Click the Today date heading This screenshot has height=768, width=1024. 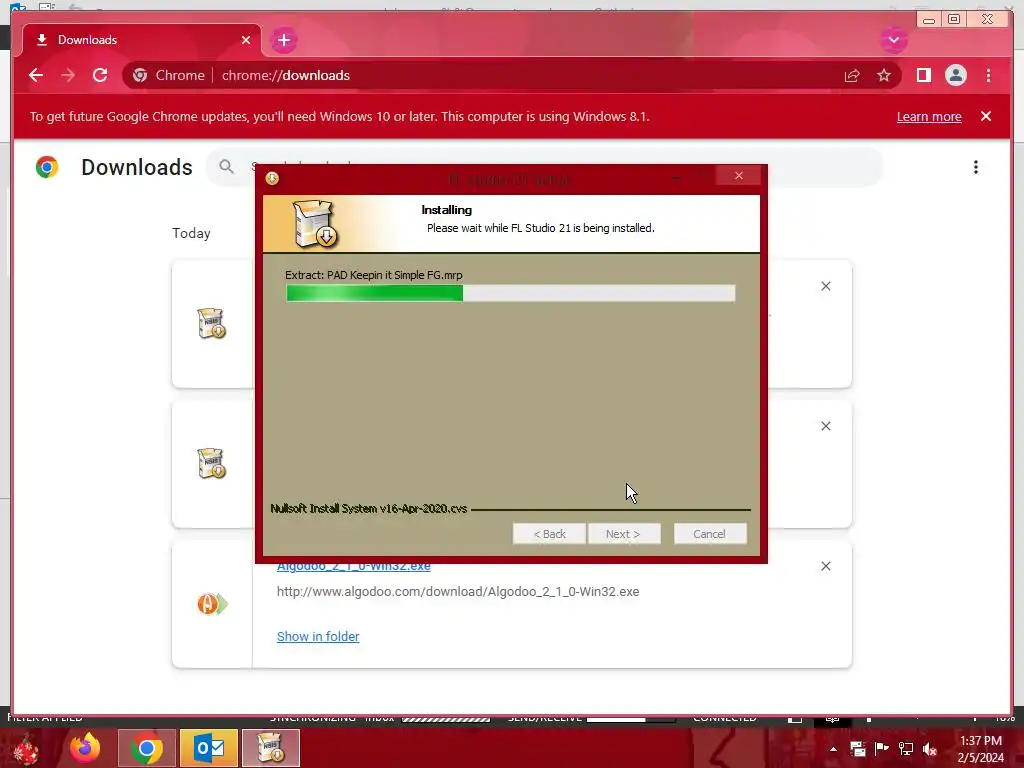click(x=191, y=233)
